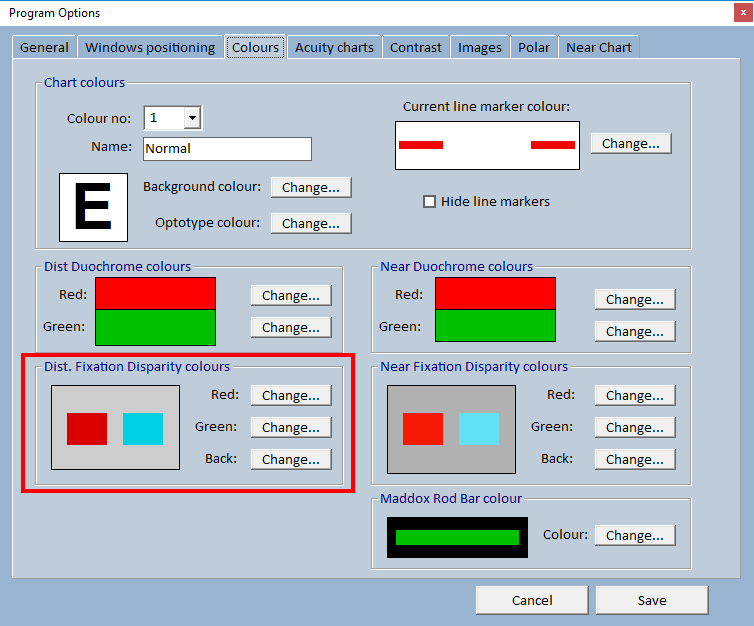Click the Dist Duochrome red colour swatch

click(x=156, y=294)
